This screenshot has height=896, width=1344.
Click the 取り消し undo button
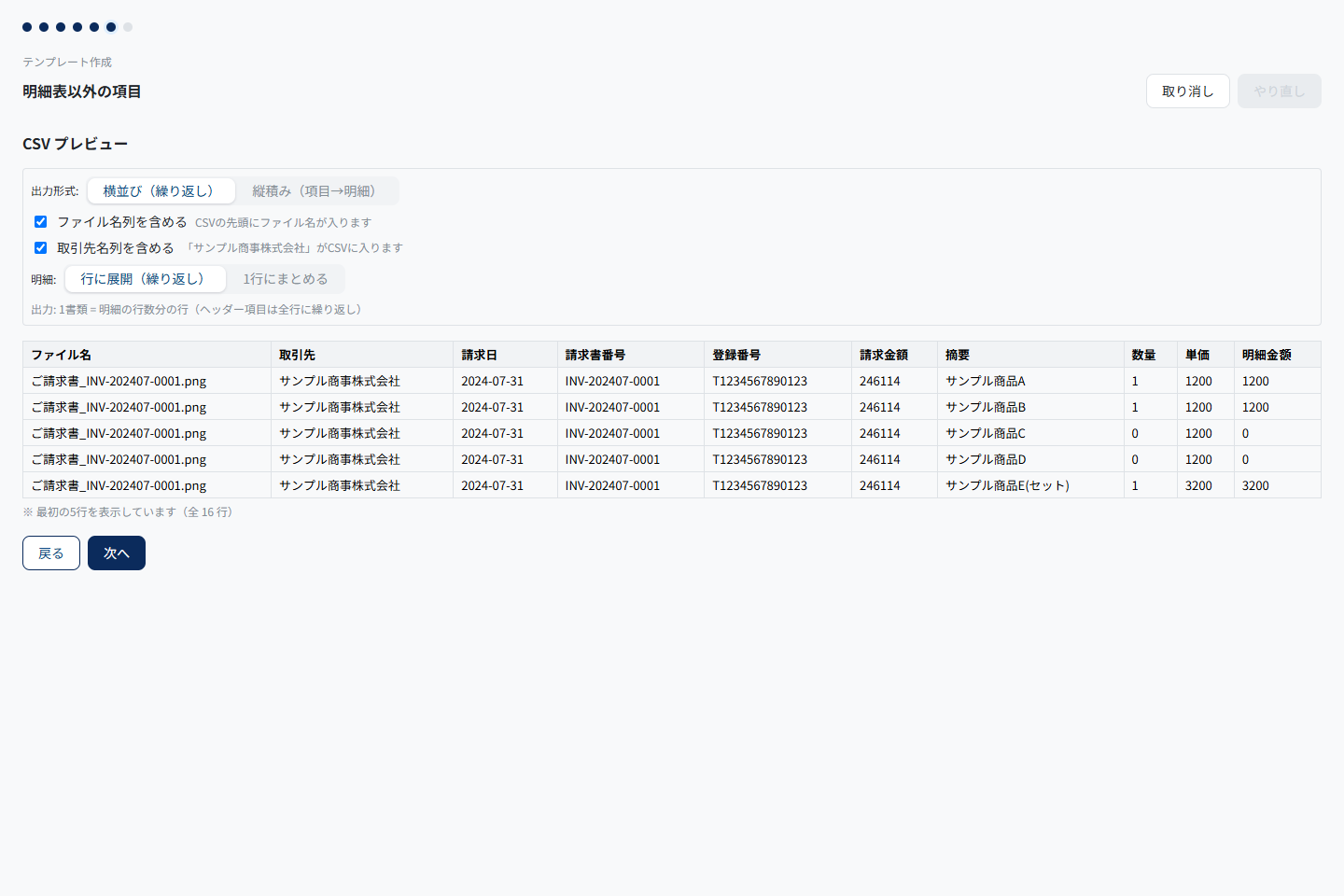(x=1188, y=91)
